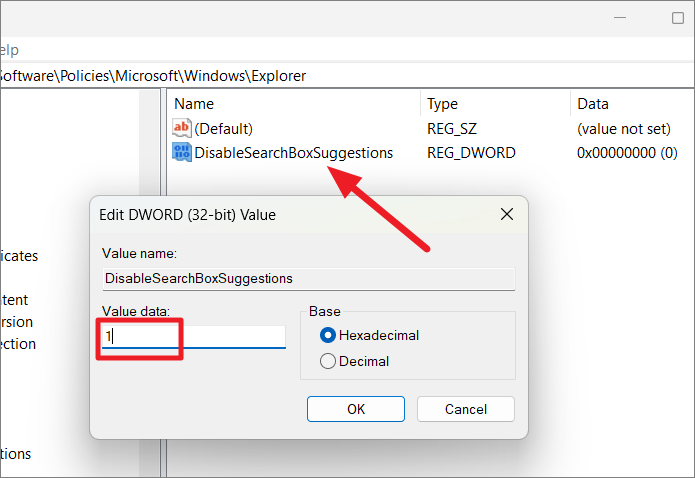
Task: Select the DisableSearchBoxSuggestions entry name
Action: 293,153
